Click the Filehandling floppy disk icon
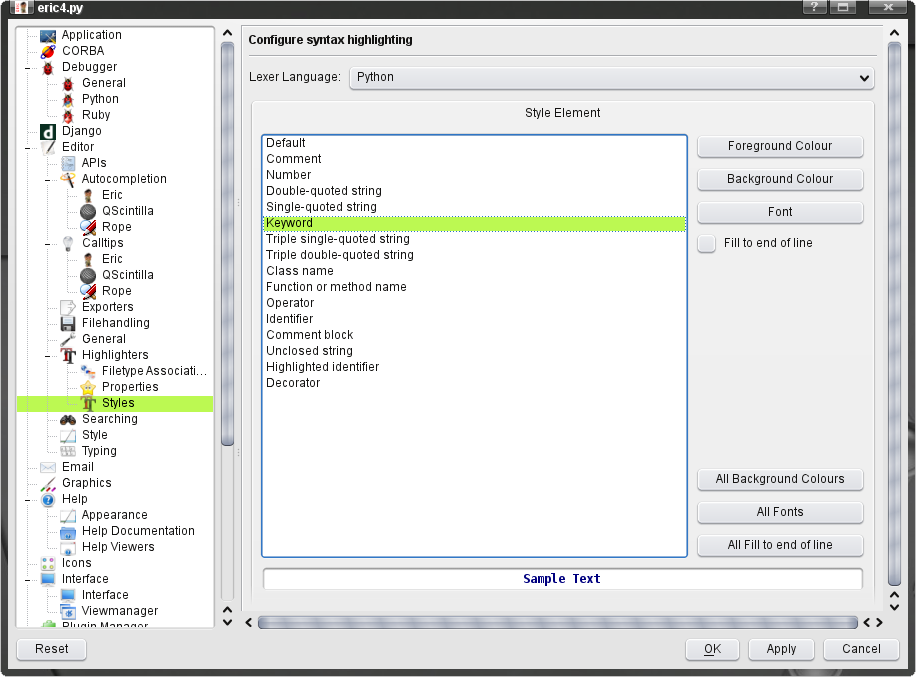The width and height of the screenshot is (916, 677). coord(67,323)
